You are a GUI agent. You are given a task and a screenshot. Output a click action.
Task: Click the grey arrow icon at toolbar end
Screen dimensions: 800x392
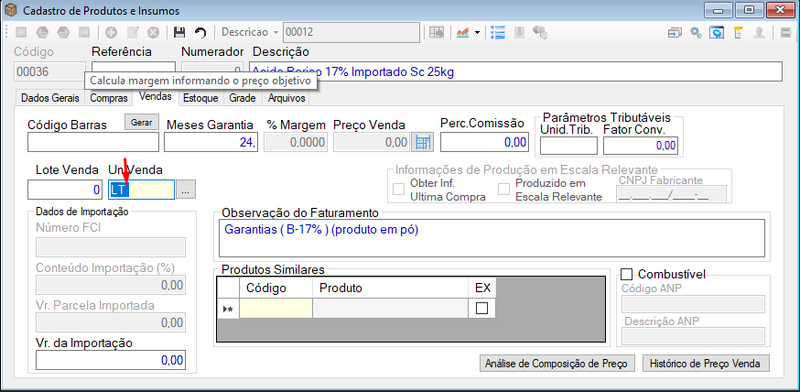pos(786,33)
